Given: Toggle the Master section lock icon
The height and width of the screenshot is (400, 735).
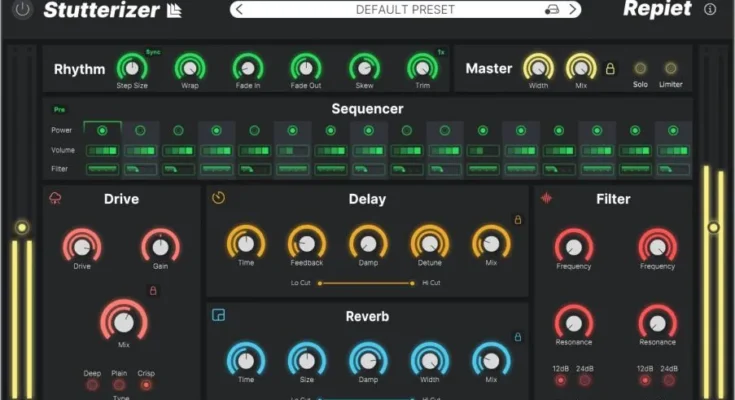Looking at the screenshot, I should pyautogui.click(x=610, y=68).
